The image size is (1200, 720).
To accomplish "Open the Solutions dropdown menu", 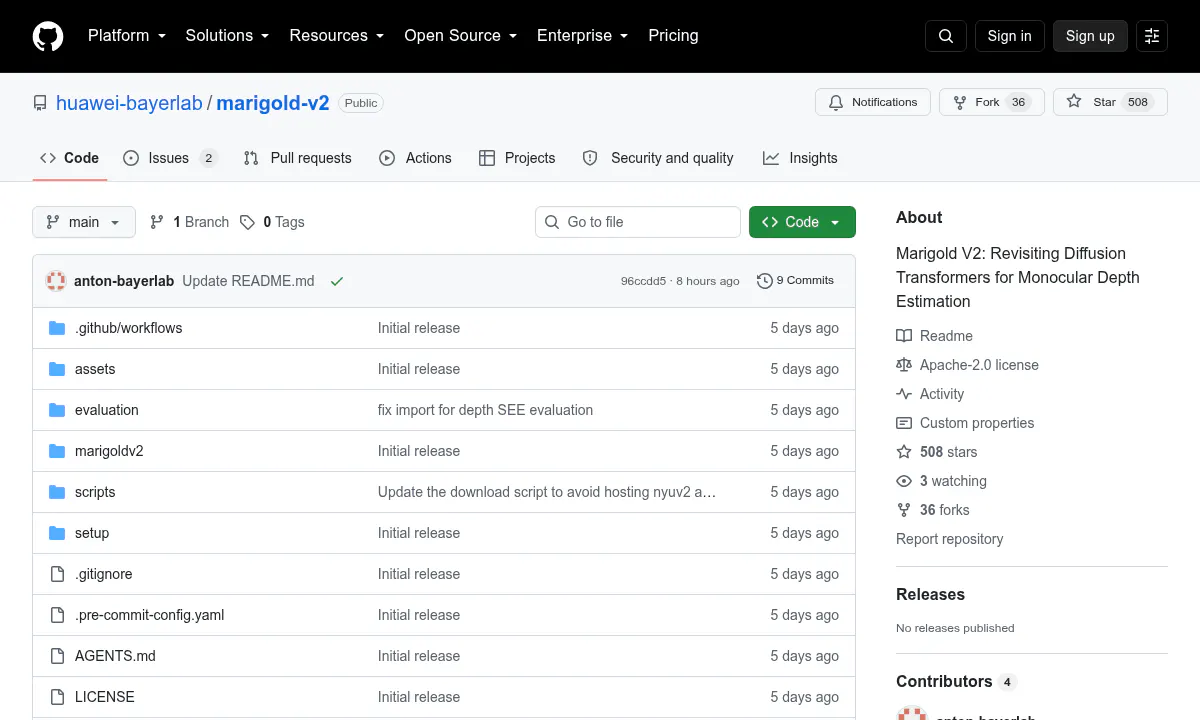I will tap(227, 36).
